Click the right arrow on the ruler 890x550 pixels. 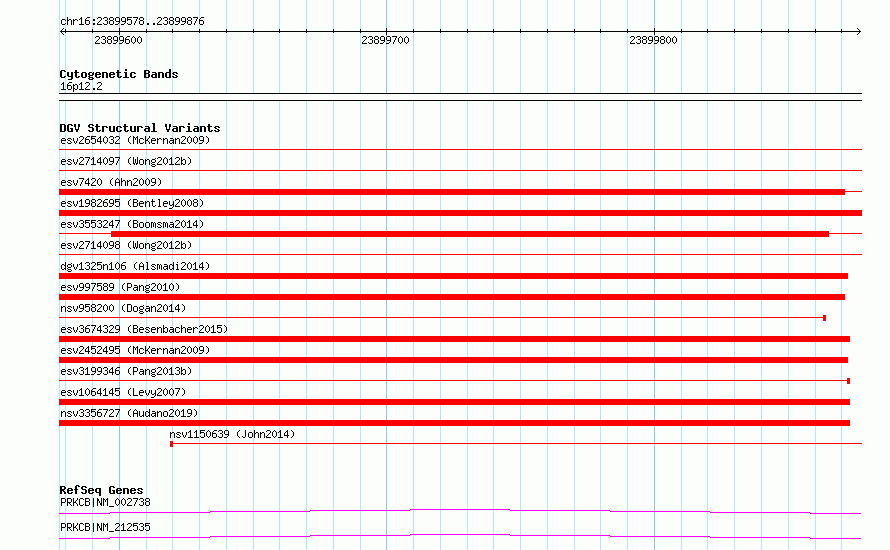click(859, 31)
